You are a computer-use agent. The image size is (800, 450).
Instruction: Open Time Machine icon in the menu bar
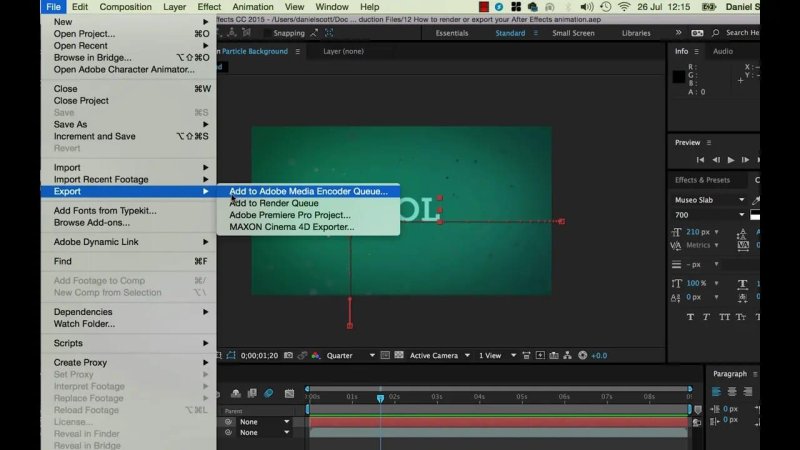click(x=606, y=7)
